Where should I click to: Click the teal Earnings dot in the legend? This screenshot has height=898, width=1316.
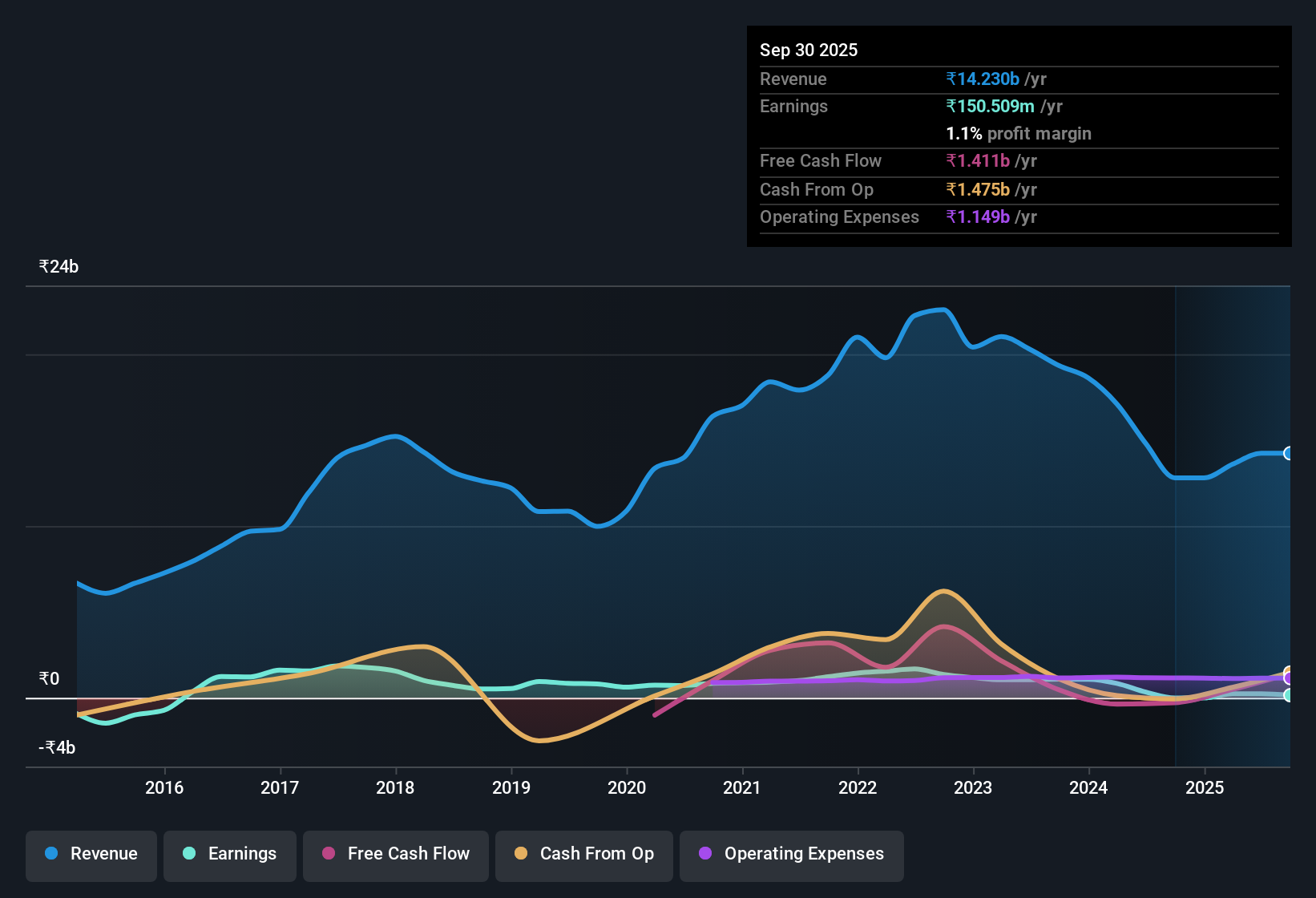click(188, 854)
